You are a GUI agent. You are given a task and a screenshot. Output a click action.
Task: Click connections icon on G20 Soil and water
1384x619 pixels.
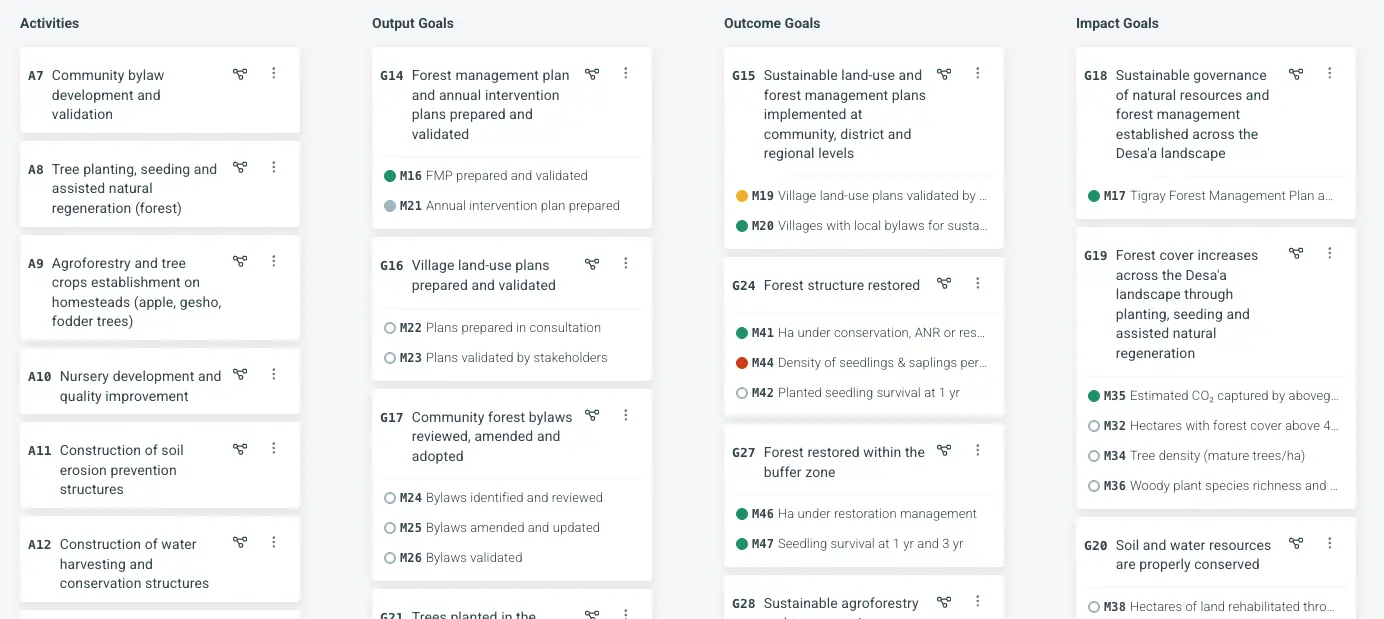coord(1296,543)
